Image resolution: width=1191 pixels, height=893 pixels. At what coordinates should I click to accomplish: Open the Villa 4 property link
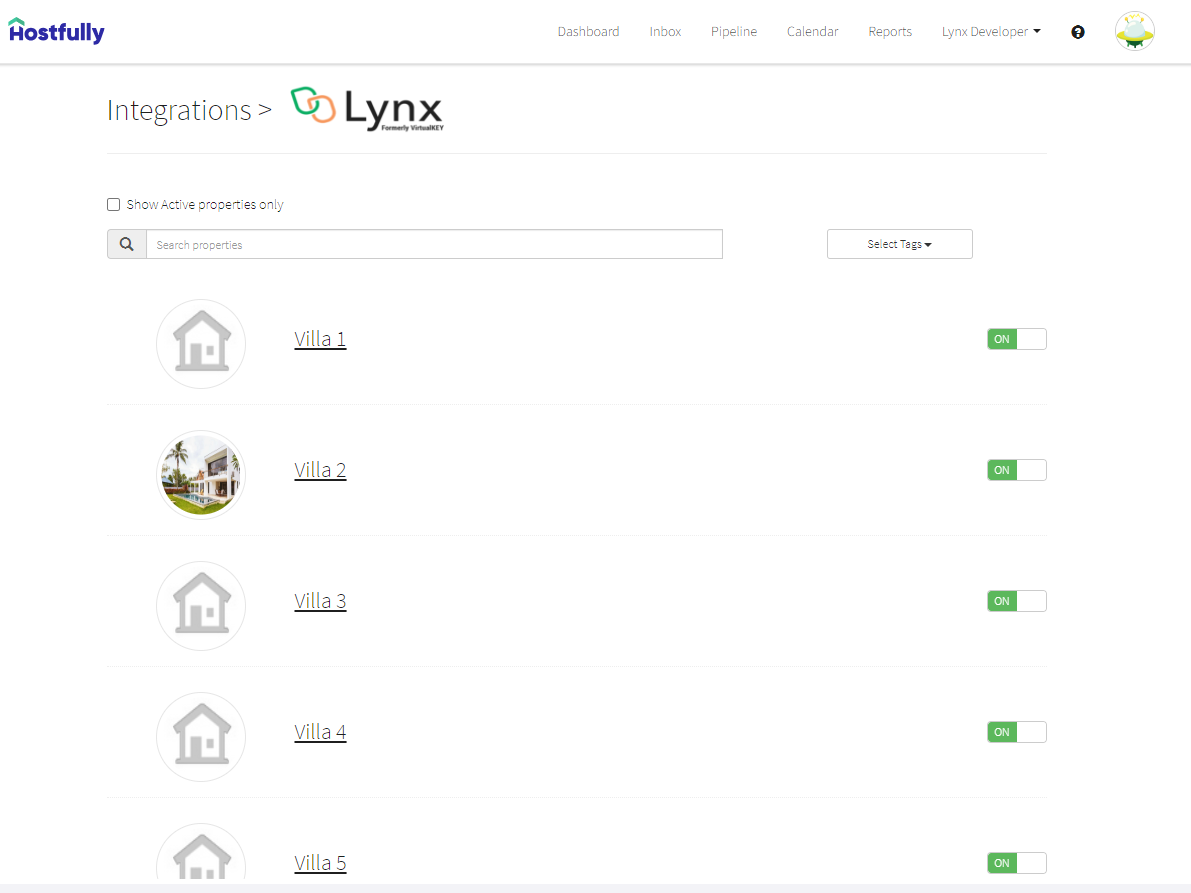tap(320, 732)
